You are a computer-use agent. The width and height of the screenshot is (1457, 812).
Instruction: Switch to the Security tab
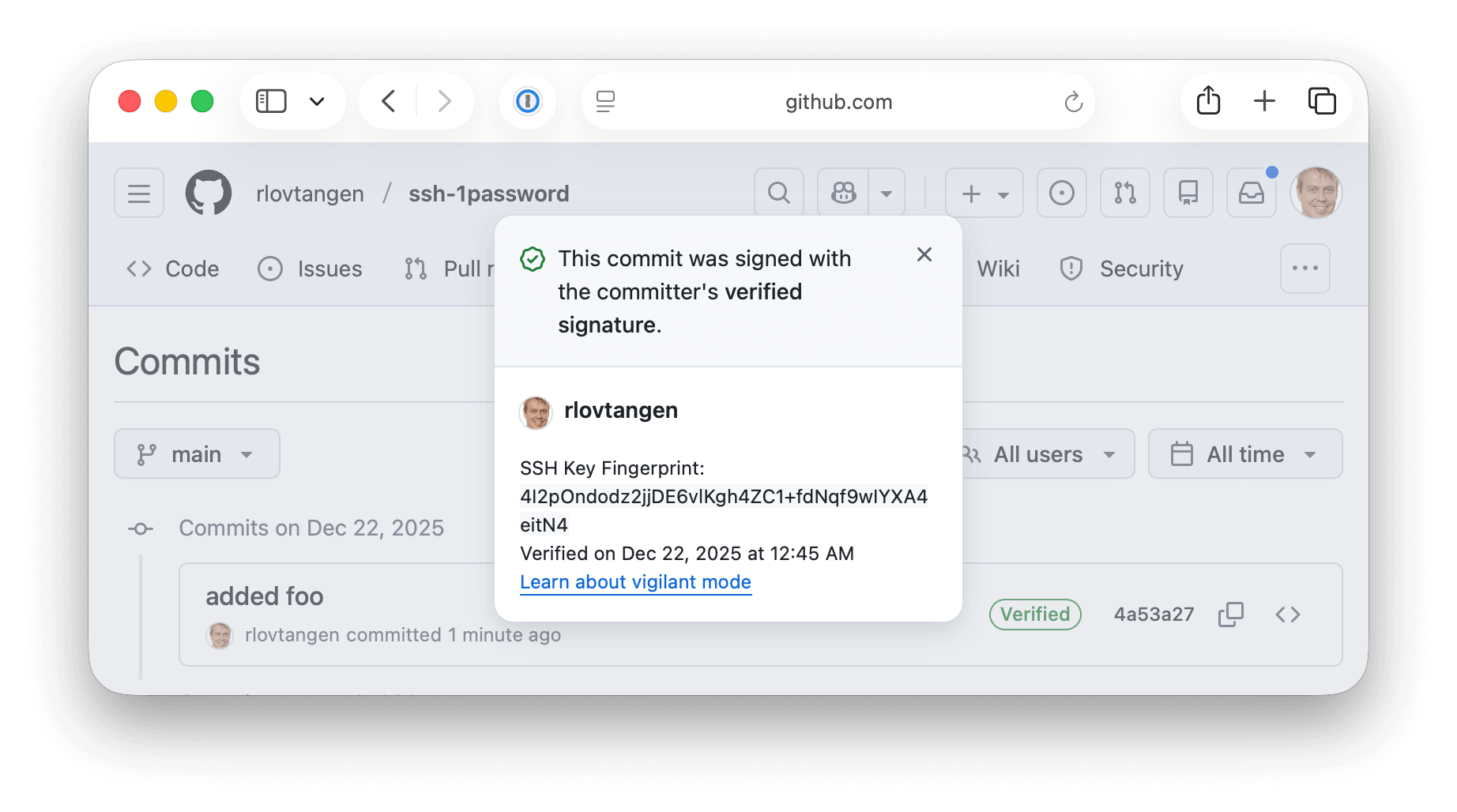coord(1122,269)
